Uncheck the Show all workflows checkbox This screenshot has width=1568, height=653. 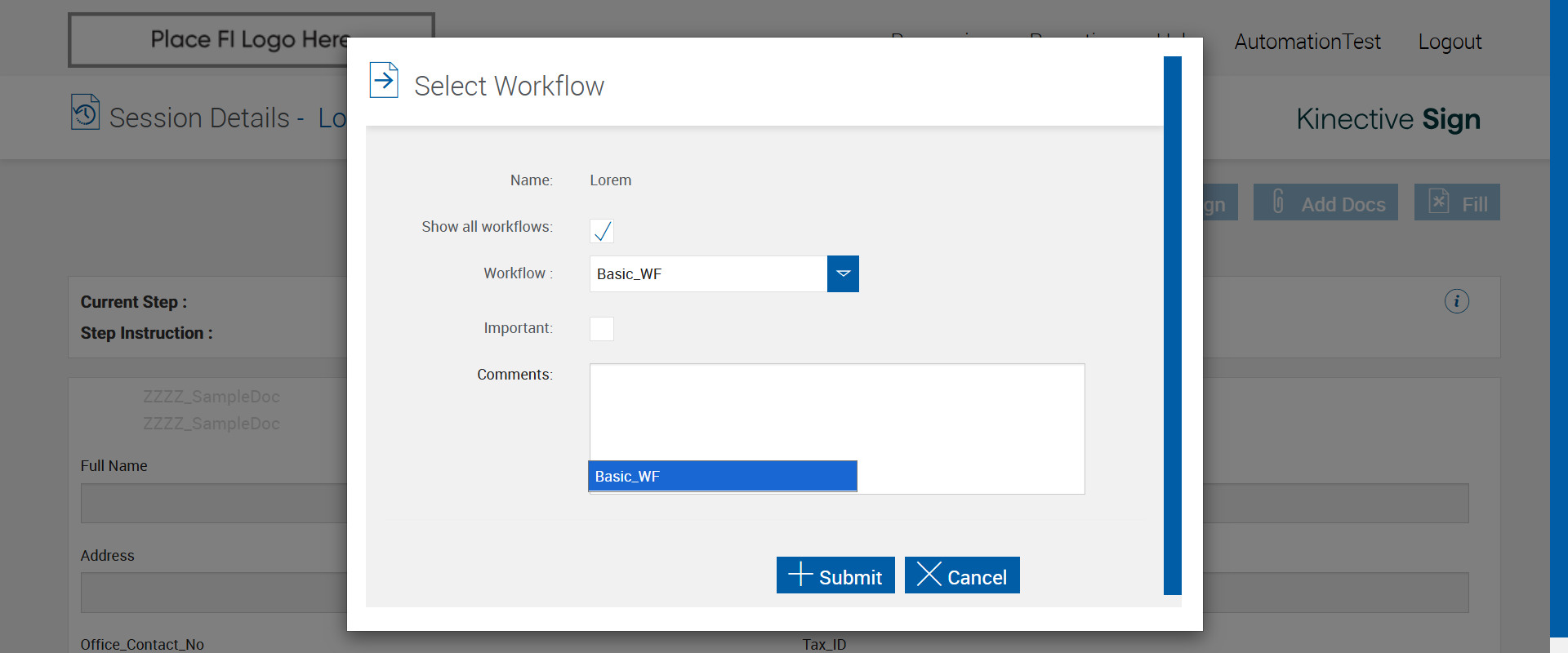[602, 231]
